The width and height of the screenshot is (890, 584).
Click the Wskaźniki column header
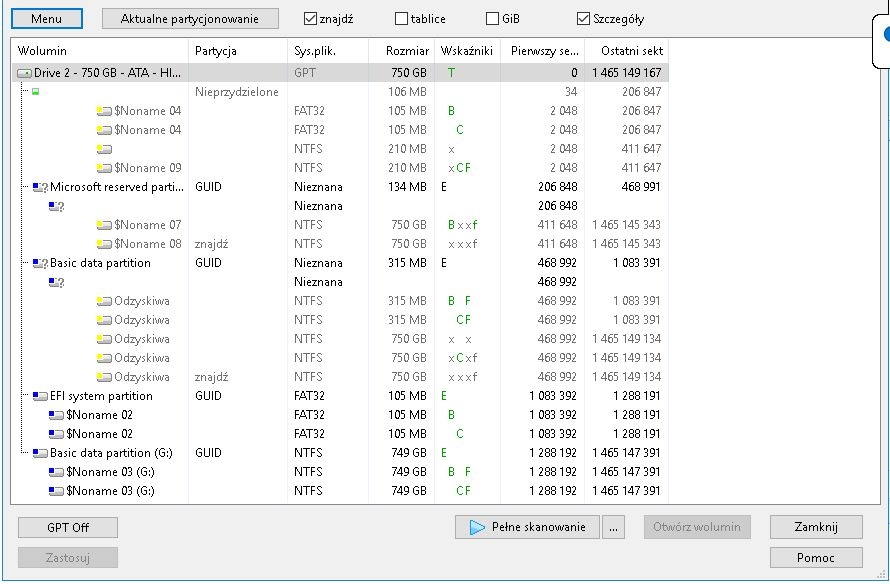467,51
